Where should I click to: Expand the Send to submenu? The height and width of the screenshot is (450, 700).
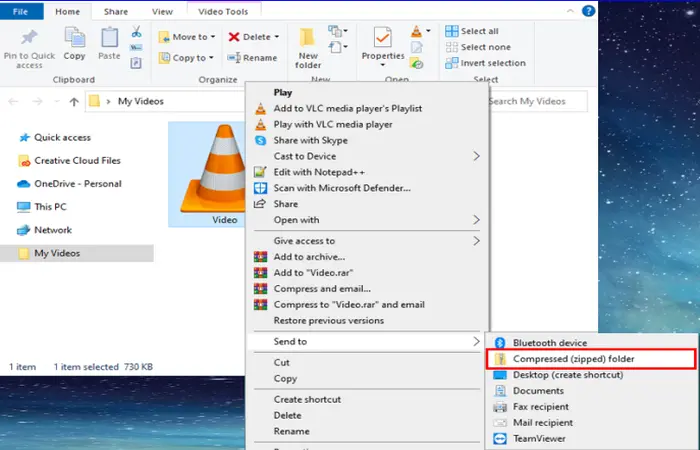pos(366,342)
